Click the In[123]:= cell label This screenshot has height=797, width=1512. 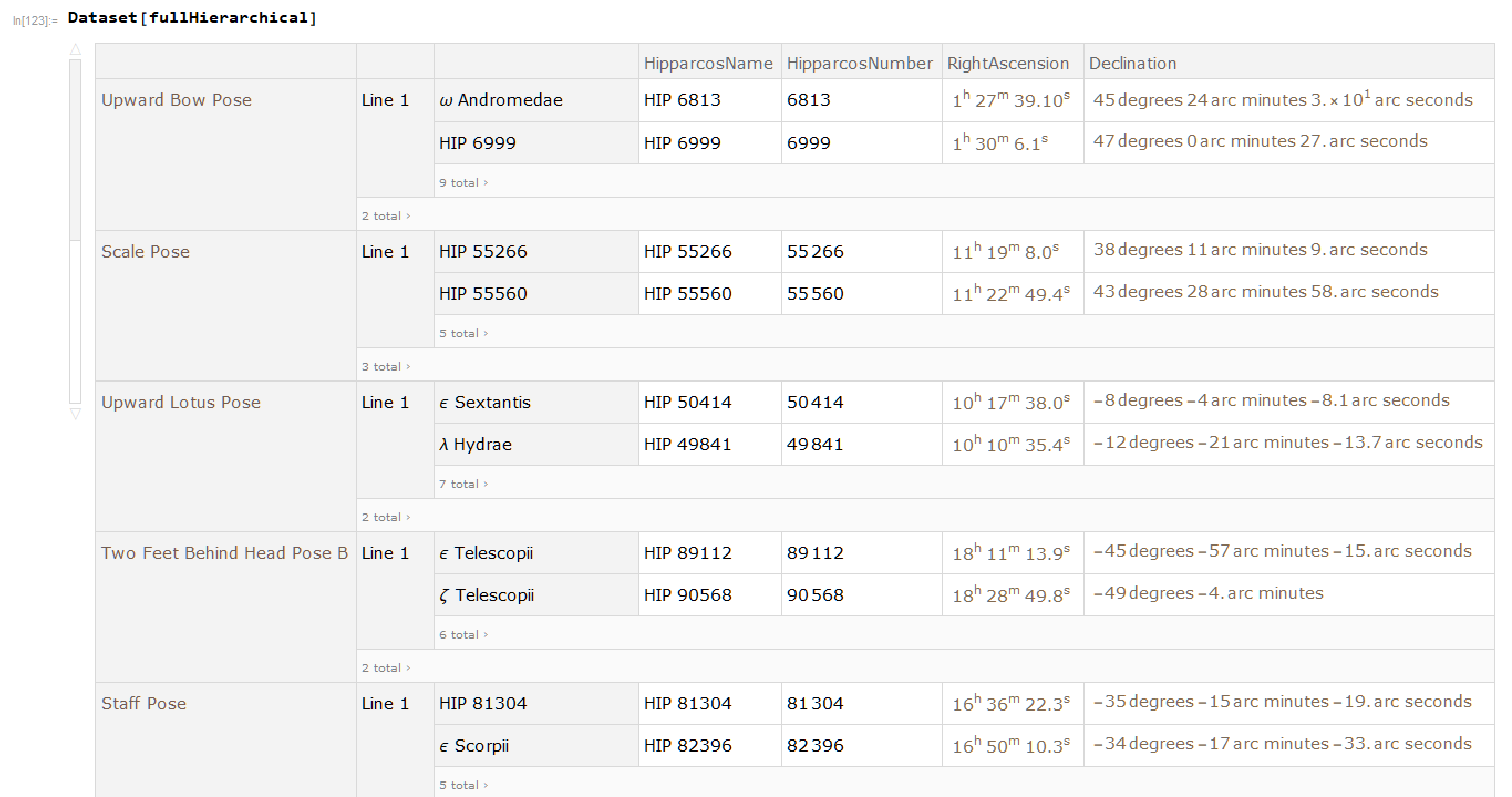[35, 20]
